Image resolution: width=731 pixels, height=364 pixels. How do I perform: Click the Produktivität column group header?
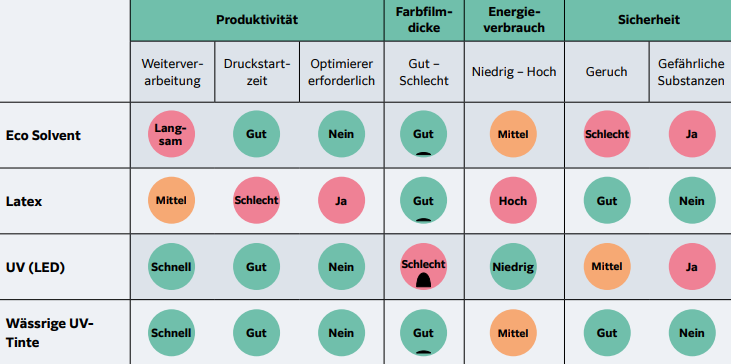[x=257, y=20]
